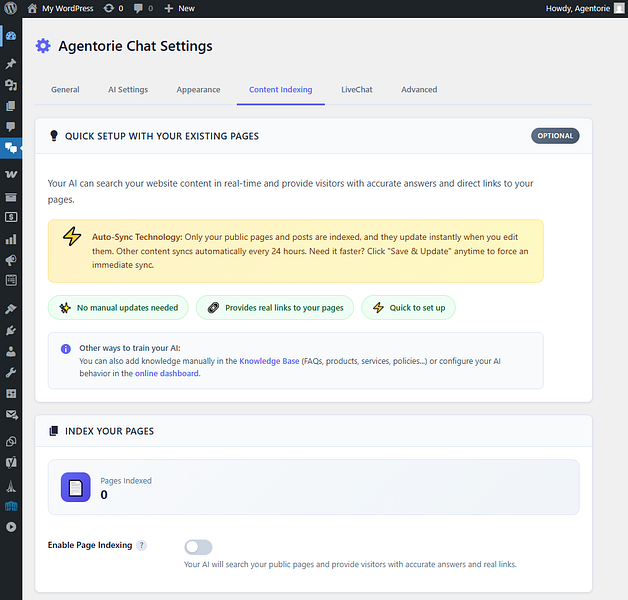Switch to the Advanced tab

coord(419,90)
